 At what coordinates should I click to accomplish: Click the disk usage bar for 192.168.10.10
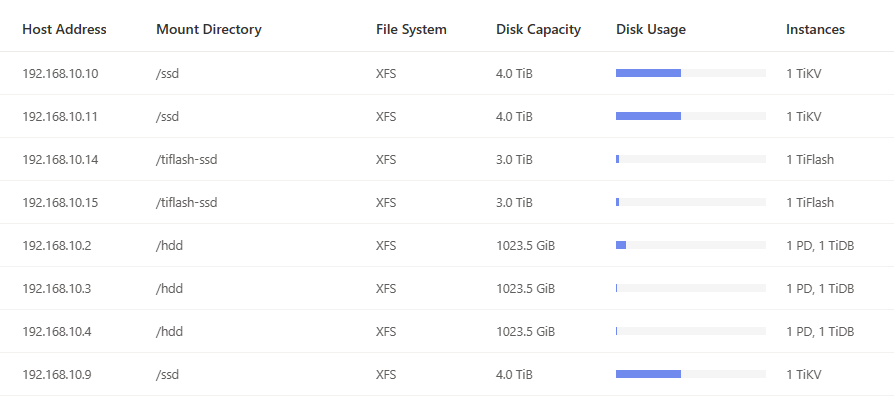coord(690,73)
